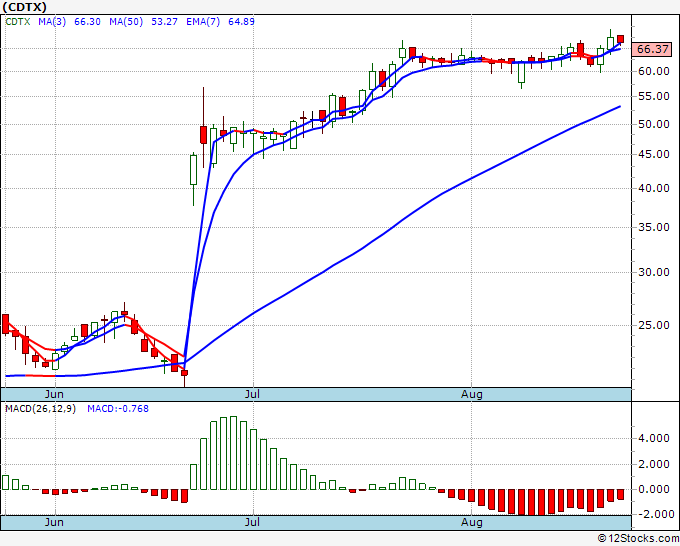Select the EMA(7) value 64.89

pyautogui.click(x=241, y=21)
